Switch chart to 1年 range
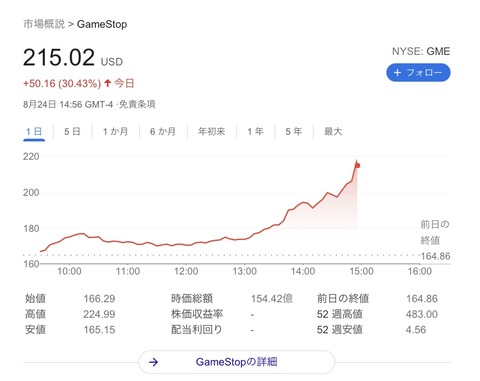 [x=255, y=131]
